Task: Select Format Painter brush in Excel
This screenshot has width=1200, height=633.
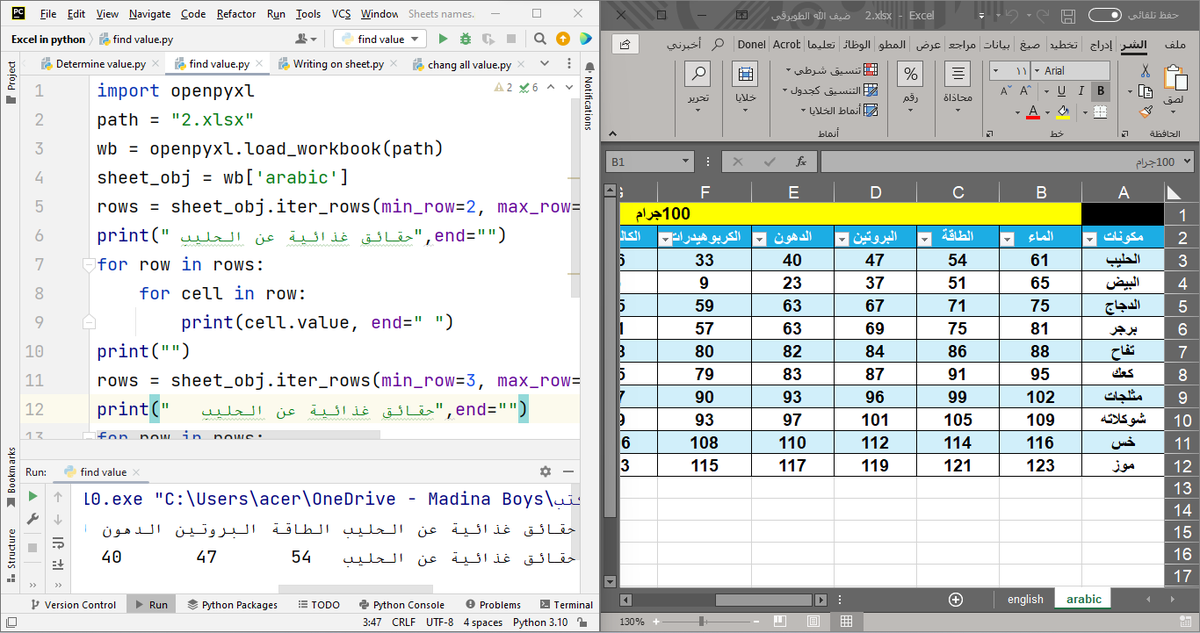Action: (1146, 111)
